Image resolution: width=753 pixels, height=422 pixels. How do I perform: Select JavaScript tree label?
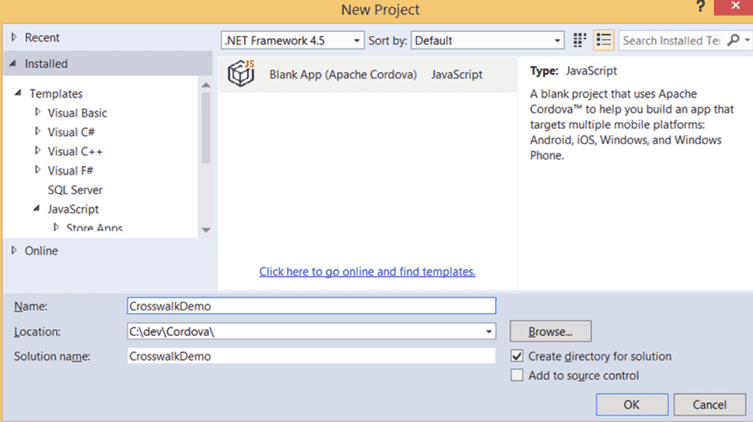(x=73, y=209)
